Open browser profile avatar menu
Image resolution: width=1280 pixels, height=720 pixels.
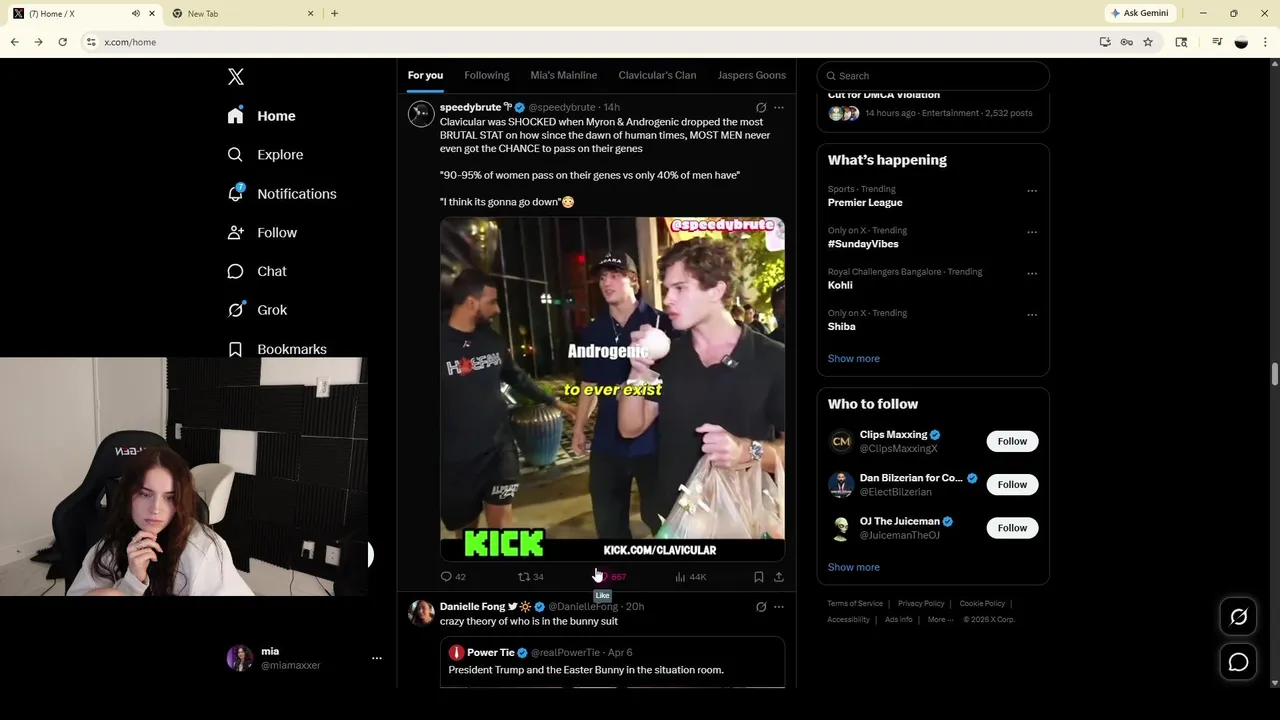(x=1241, y=42)
